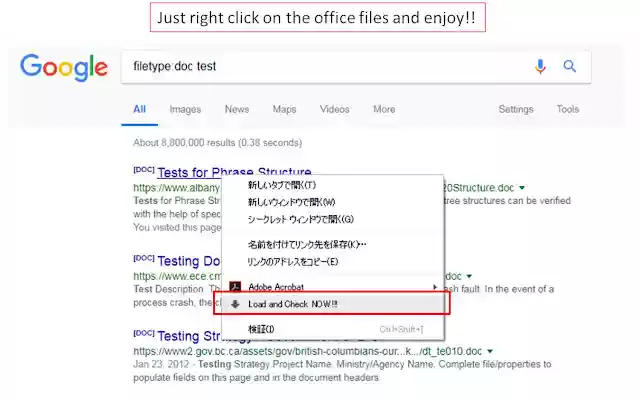Open the 'Testing Str' result link
640x400 pixels.
pos(190,336)
